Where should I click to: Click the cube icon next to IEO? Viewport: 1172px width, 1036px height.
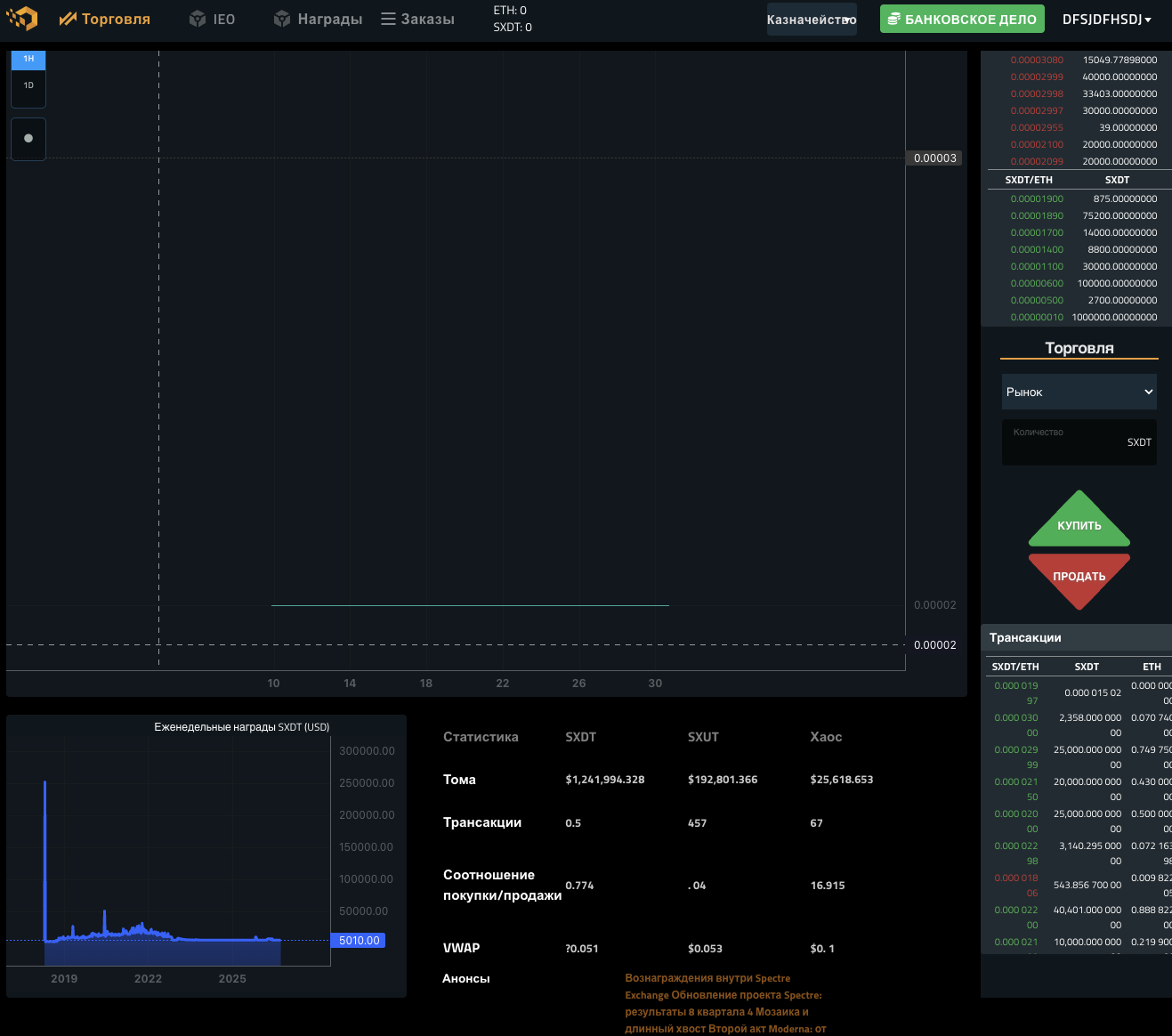pos(198,19)
